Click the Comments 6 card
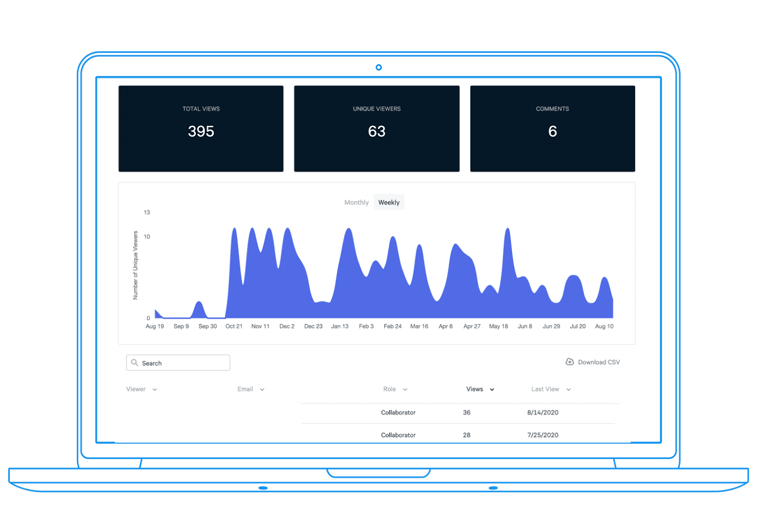 point(552,129)
